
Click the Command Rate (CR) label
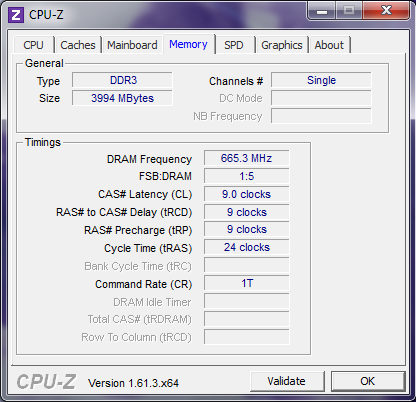[144, 284]
